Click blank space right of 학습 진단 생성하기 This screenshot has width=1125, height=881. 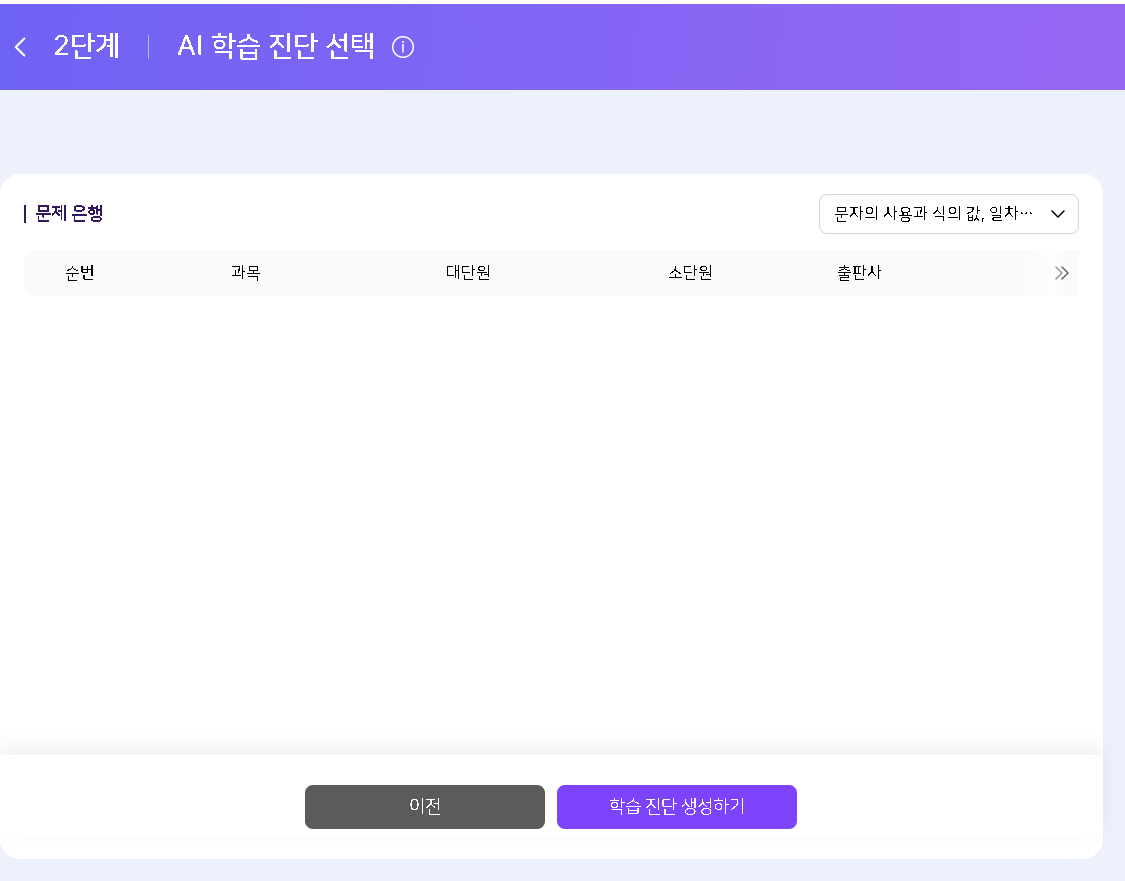950,807
